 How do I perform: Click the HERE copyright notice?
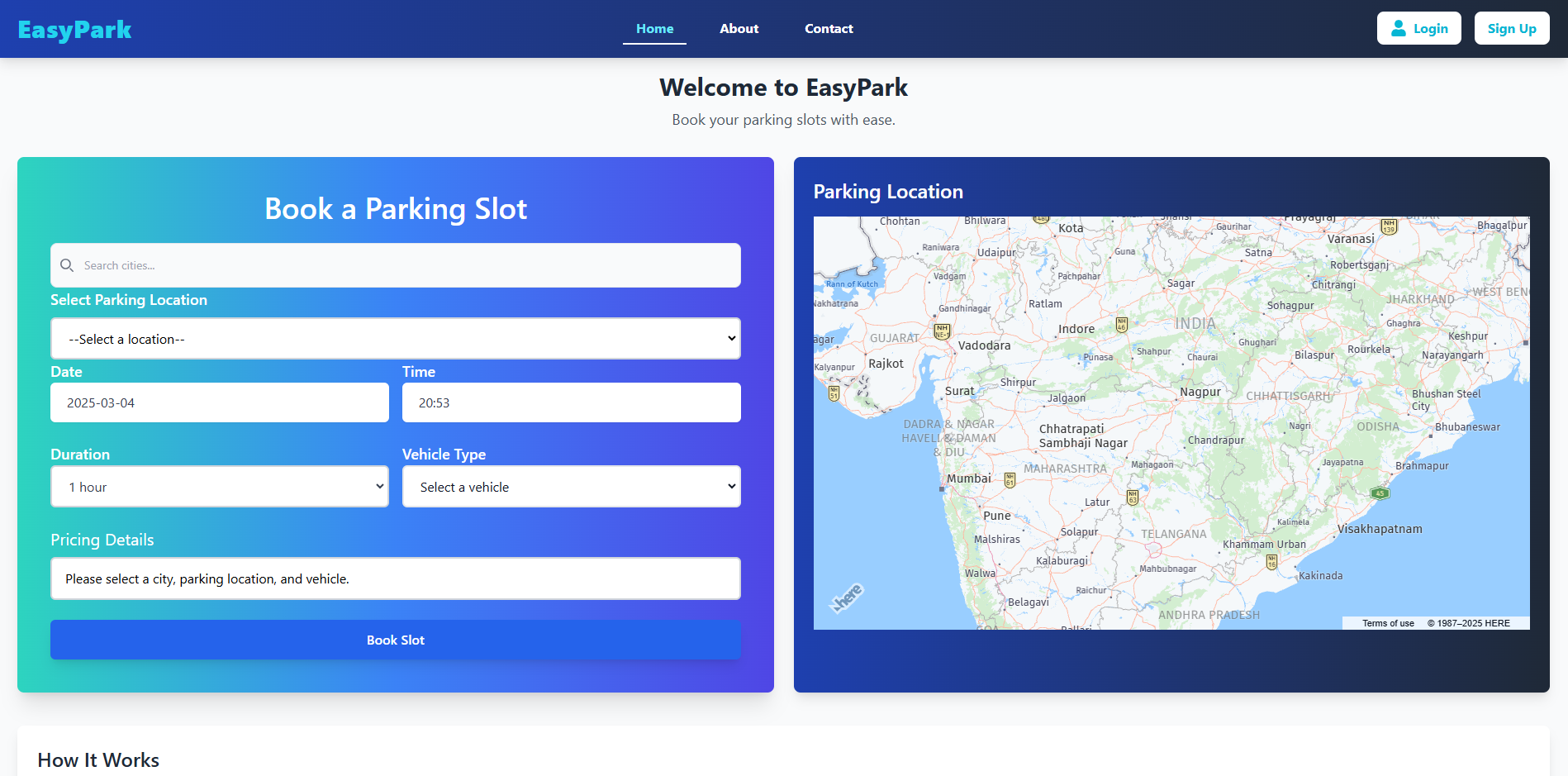pos(1469,623)
